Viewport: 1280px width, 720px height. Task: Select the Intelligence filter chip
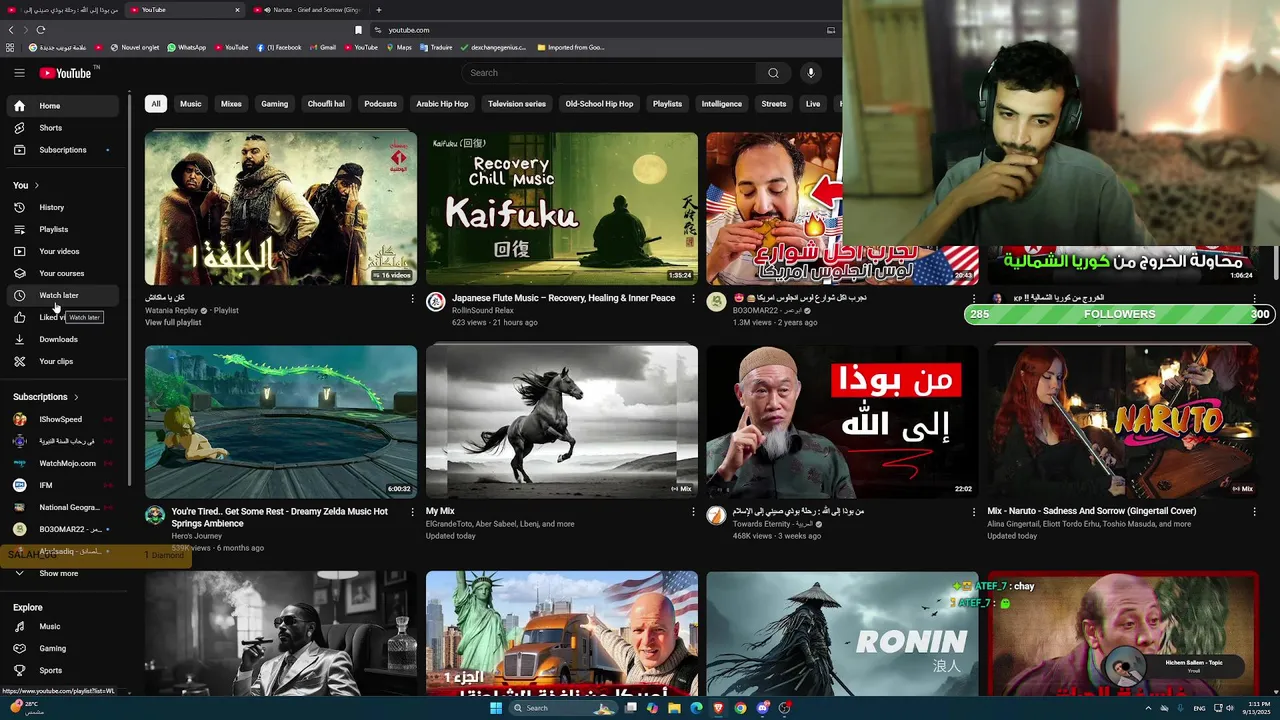(x=721, y=104)
